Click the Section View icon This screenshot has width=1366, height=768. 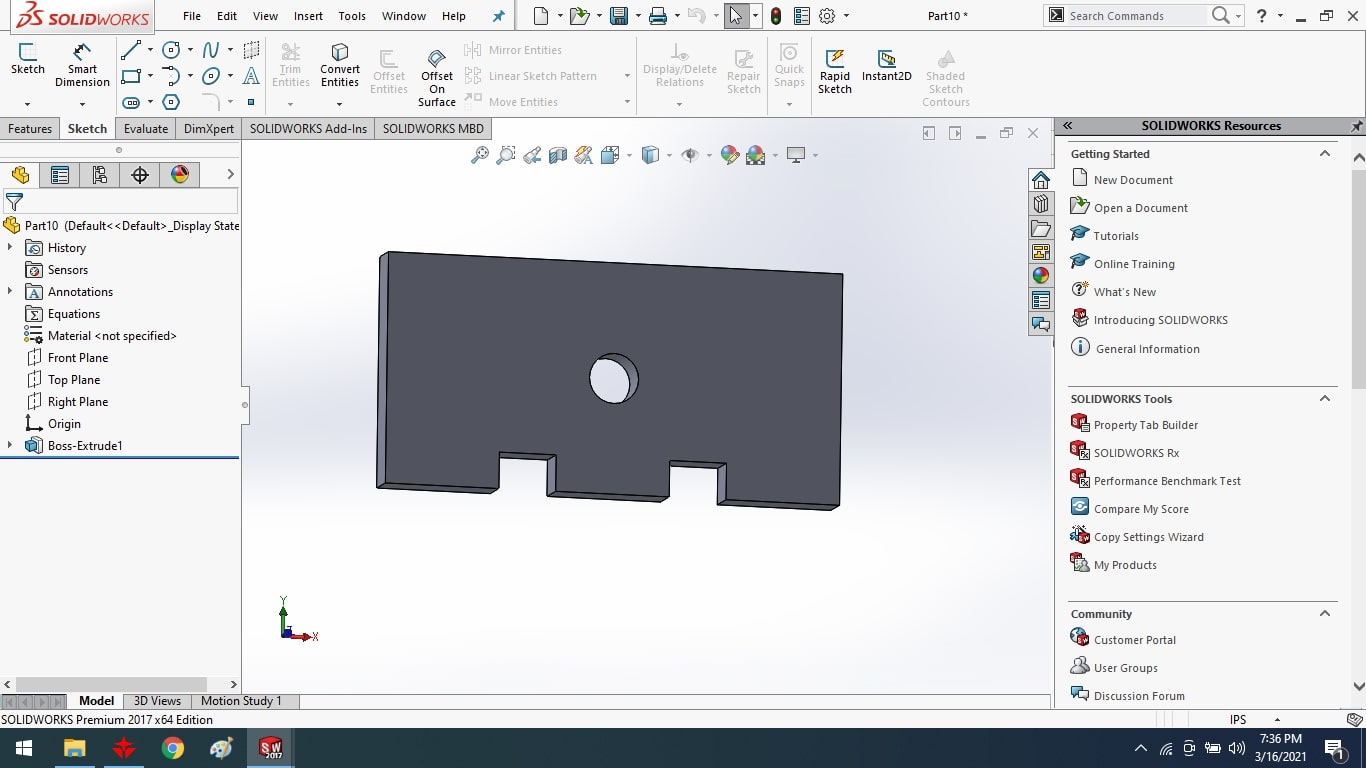pyautogui.click(x=558, y=155)
